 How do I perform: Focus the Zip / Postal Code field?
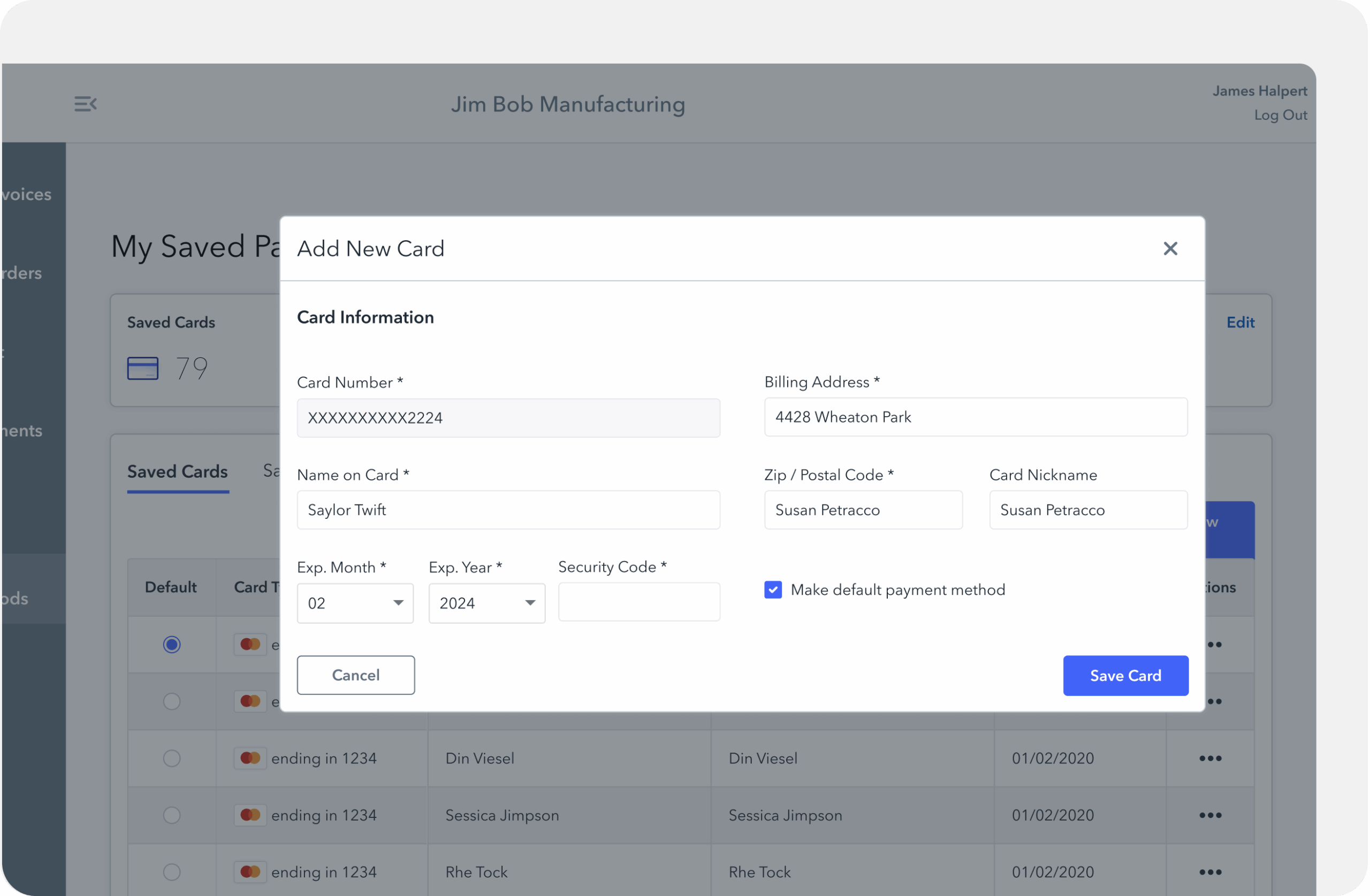(864, 510)
